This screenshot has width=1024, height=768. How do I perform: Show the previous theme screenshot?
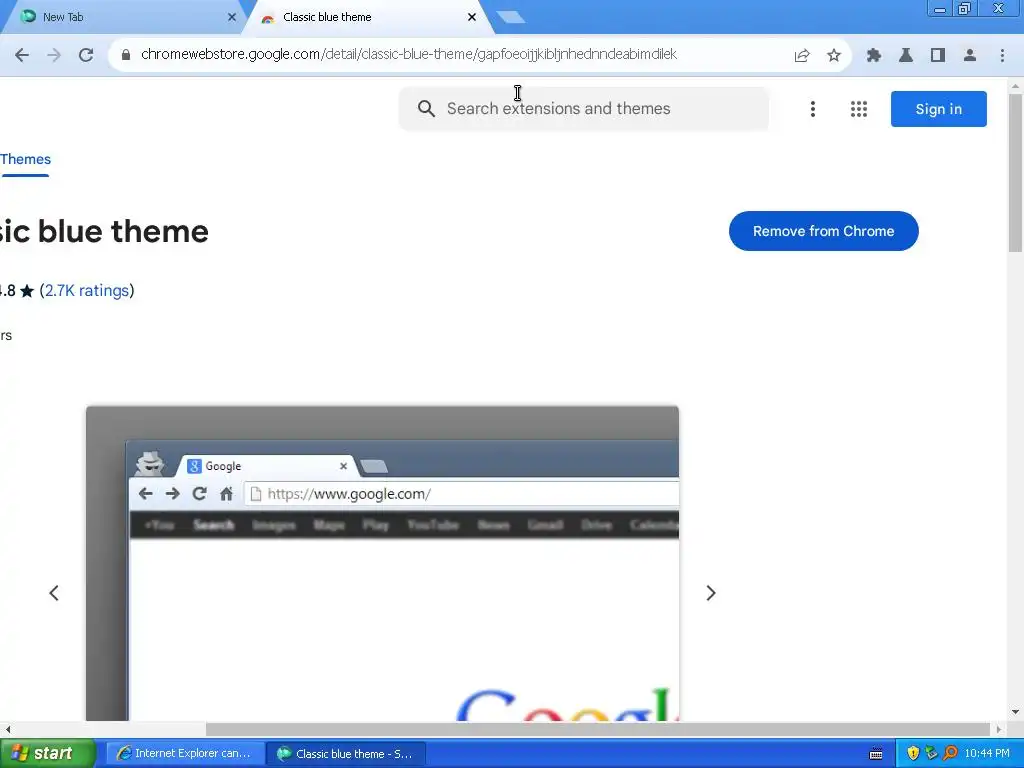(54, 593)
